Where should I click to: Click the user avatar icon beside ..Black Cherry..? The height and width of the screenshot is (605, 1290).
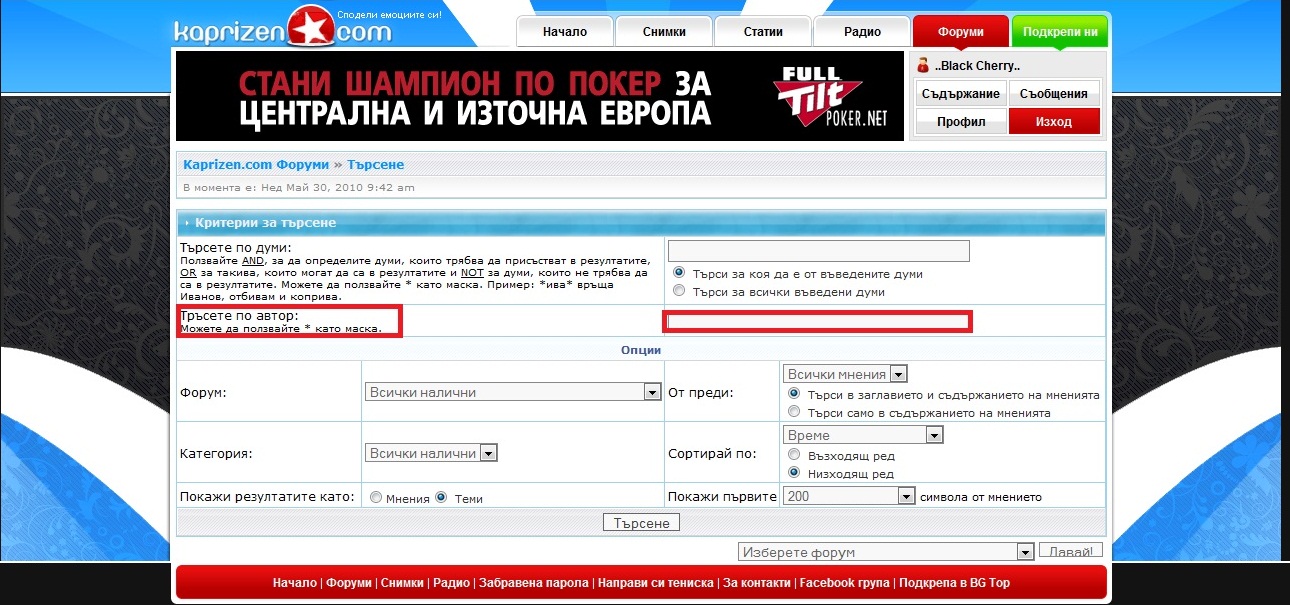[x=923, y=66]
